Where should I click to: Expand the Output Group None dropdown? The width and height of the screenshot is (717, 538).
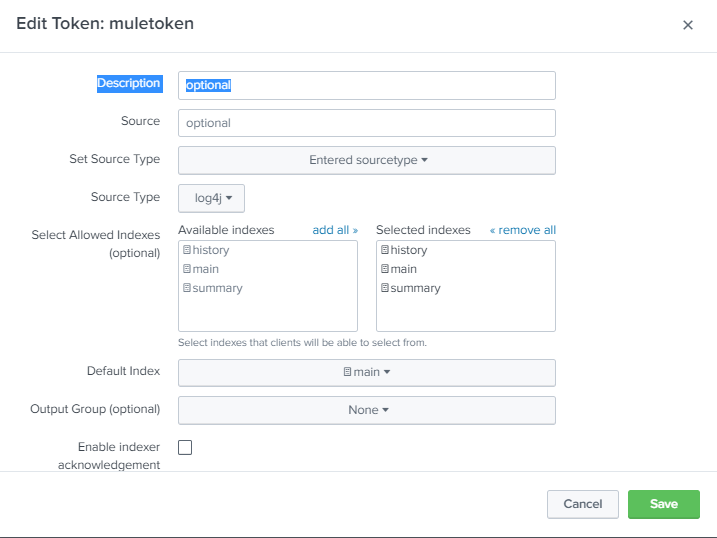pos(366,410)
